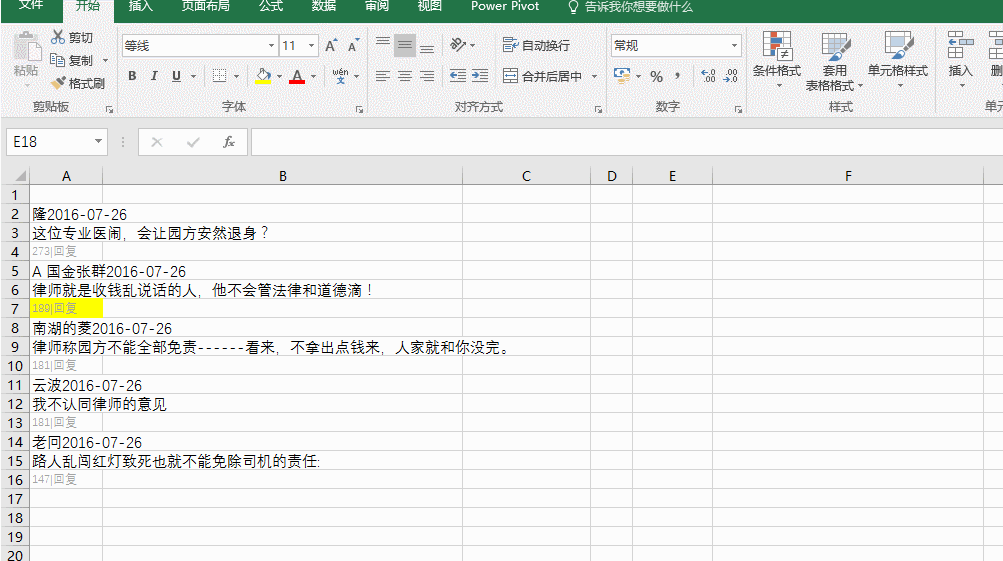The width and height of the screenshot is (1003, 561).
Task: Open font color dropdown arrow
Action: (313, 77)
